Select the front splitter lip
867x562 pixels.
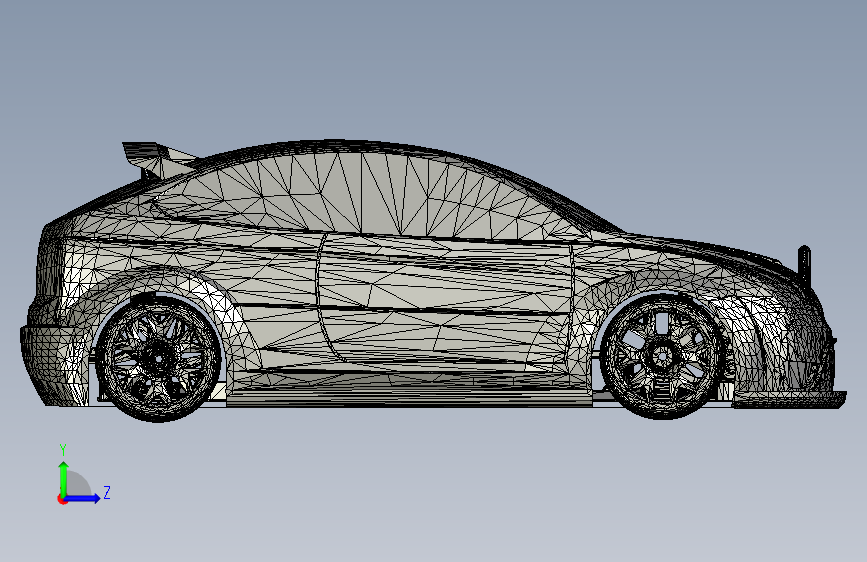(x=789, y=399)
